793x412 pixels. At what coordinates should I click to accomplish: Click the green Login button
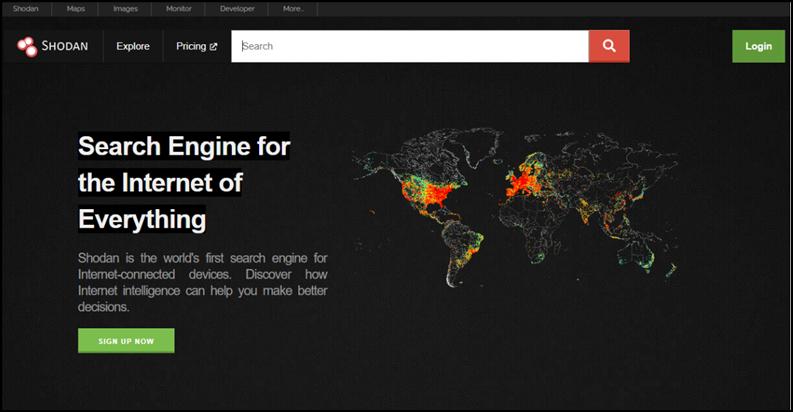point(758,46)
